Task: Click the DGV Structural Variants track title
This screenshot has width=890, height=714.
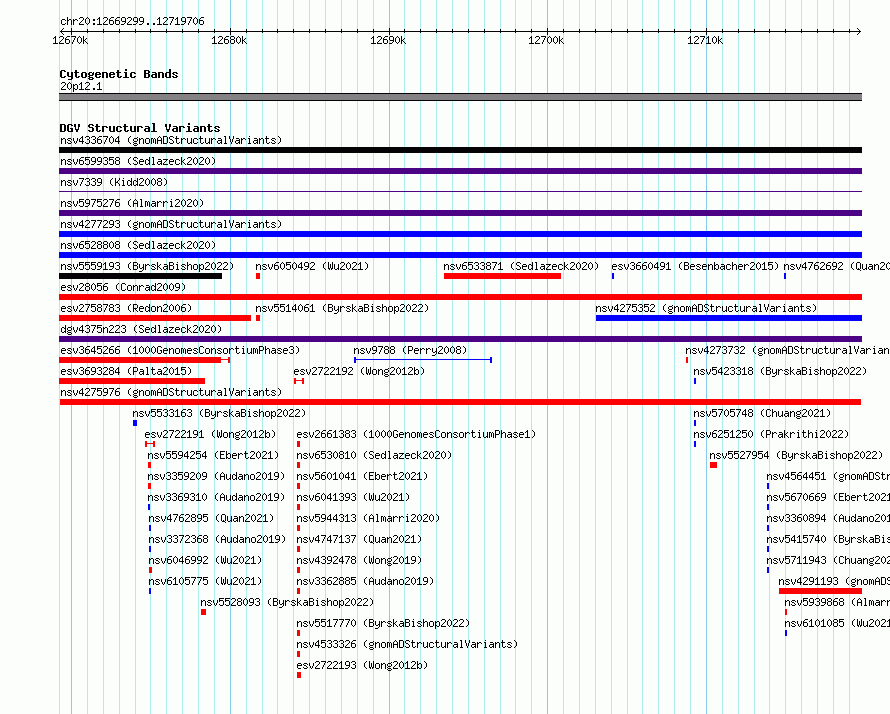Action: (140, 128)
